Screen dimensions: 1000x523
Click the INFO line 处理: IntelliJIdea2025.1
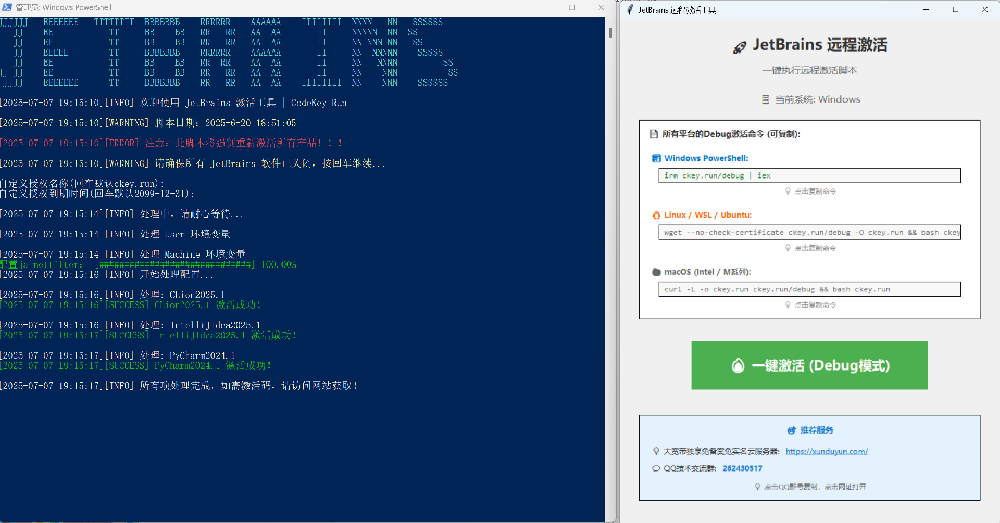click(x=130, y=325)
